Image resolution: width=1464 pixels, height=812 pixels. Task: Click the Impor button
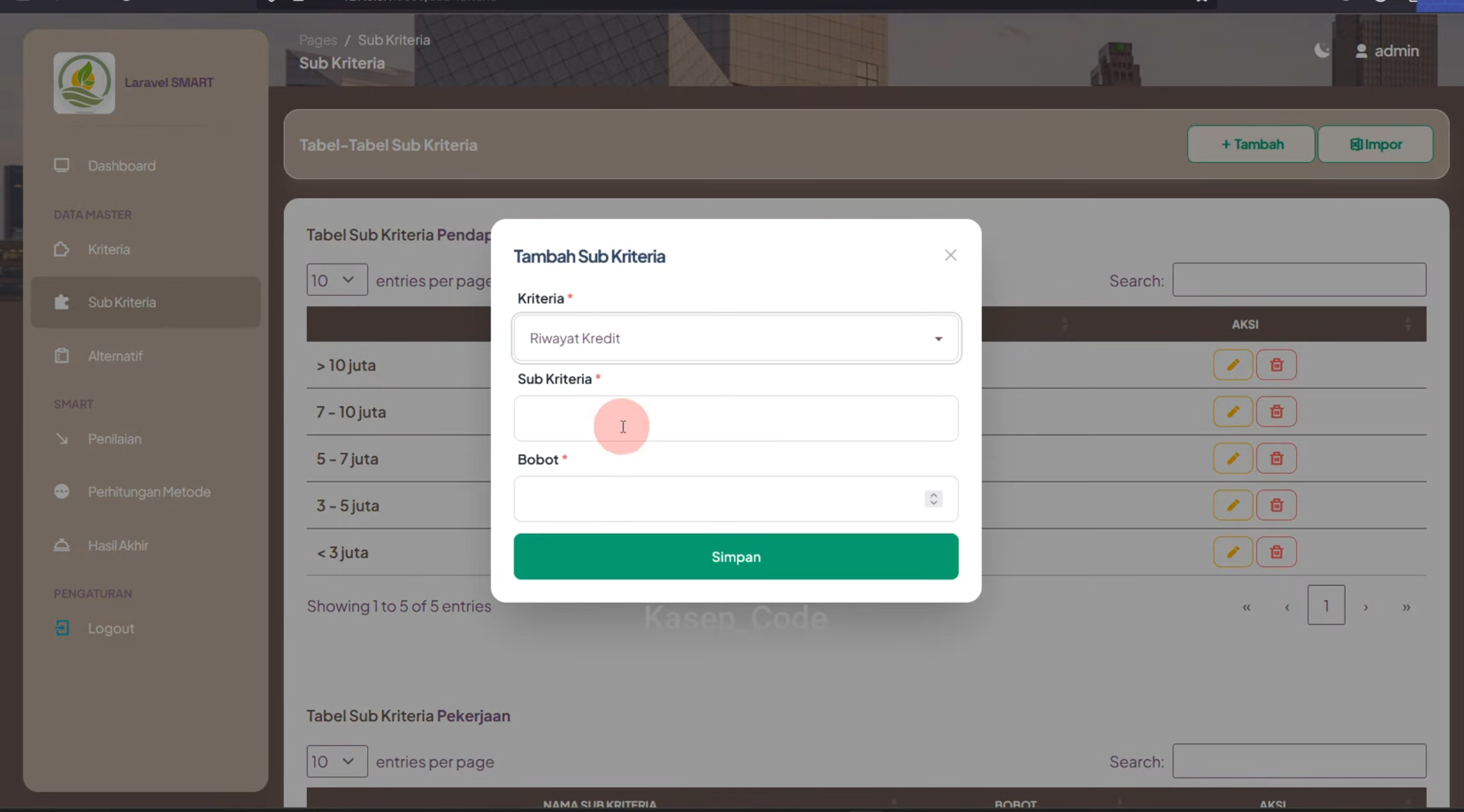(x=1375, y=144)
